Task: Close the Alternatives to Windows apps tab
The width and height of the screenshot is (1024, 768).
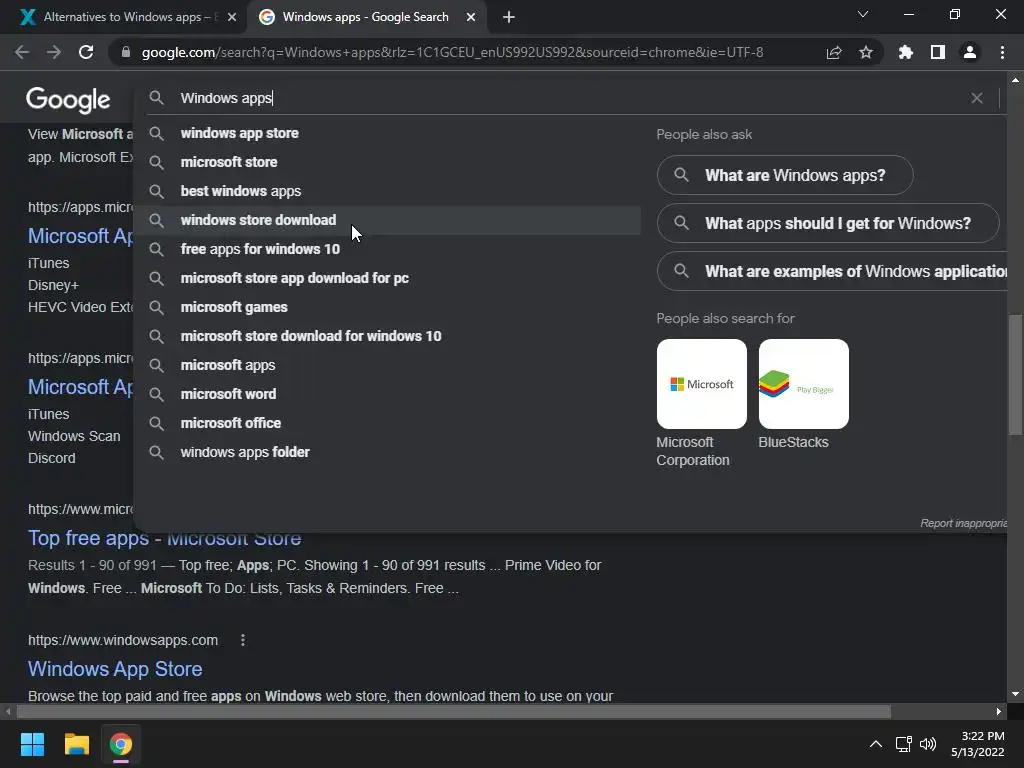Action: pos(232,17)
